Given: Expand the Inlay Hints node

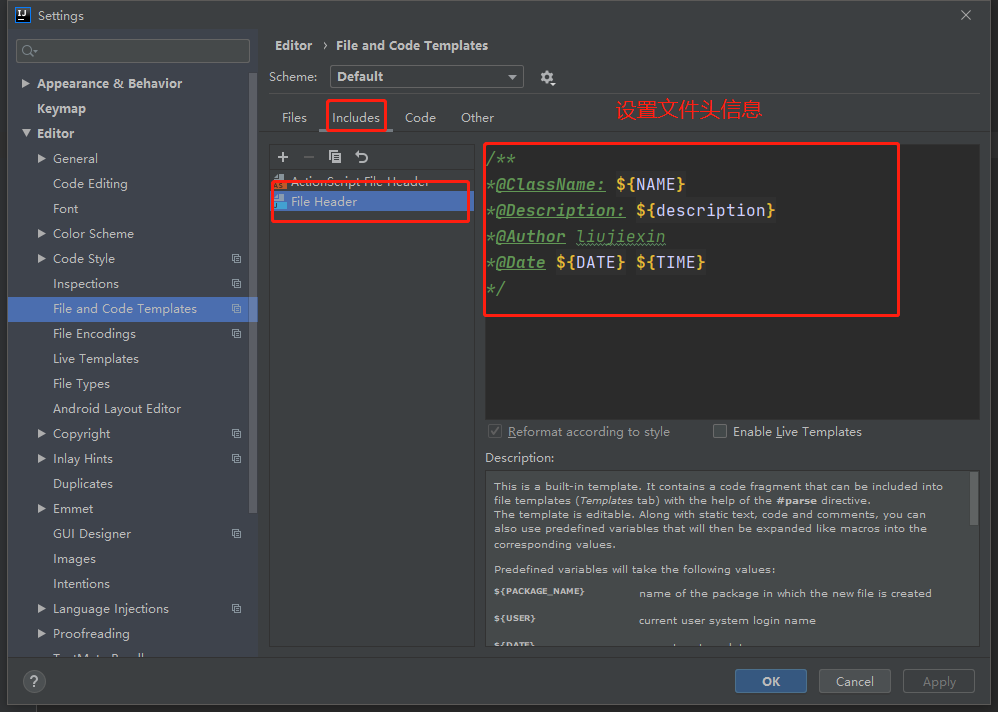Looking at the screenshot, I should pyautogui.click(x=41, y=459).
